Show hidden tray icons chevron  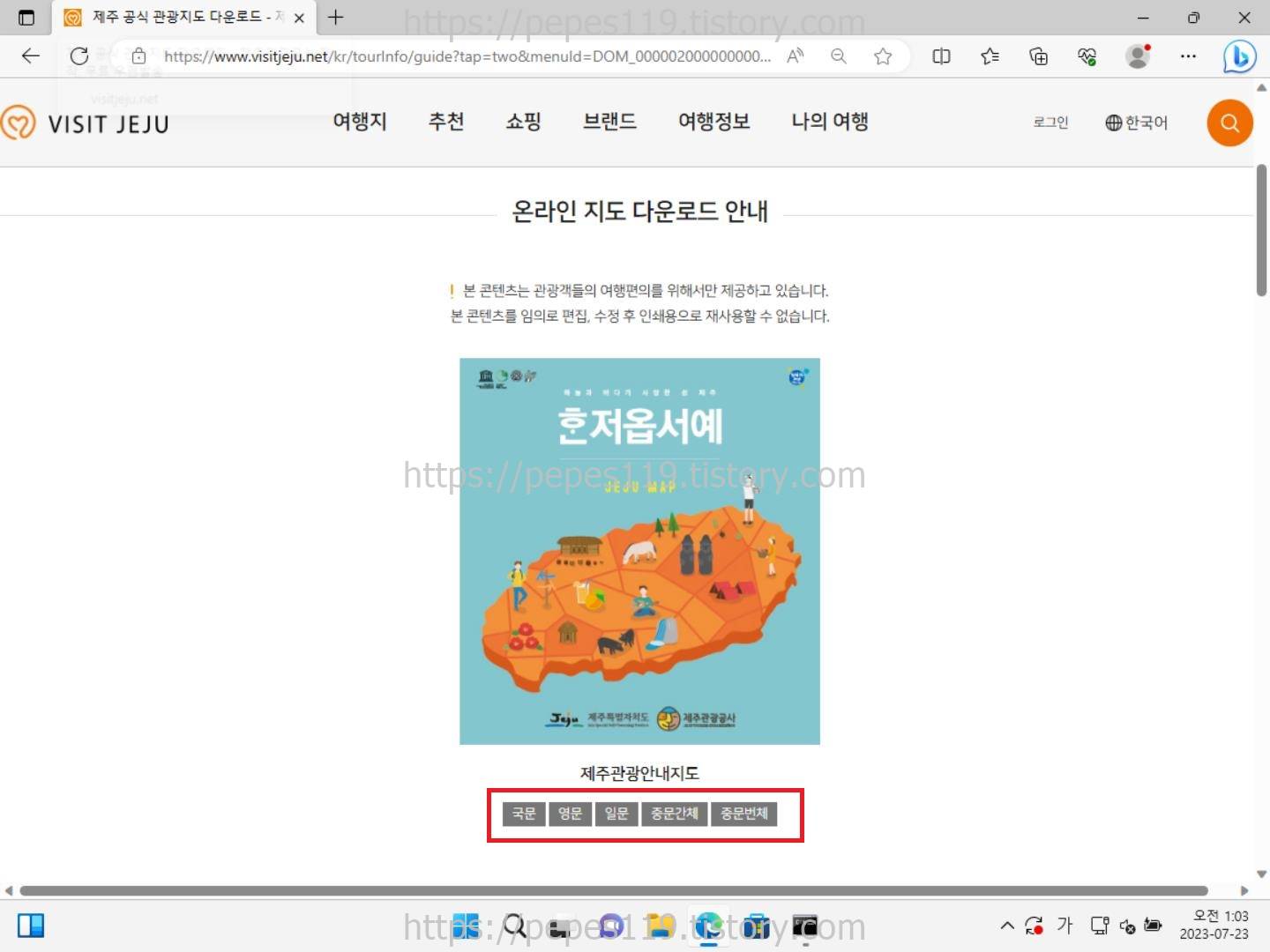pyautogui.click(x=1007, y=926)
